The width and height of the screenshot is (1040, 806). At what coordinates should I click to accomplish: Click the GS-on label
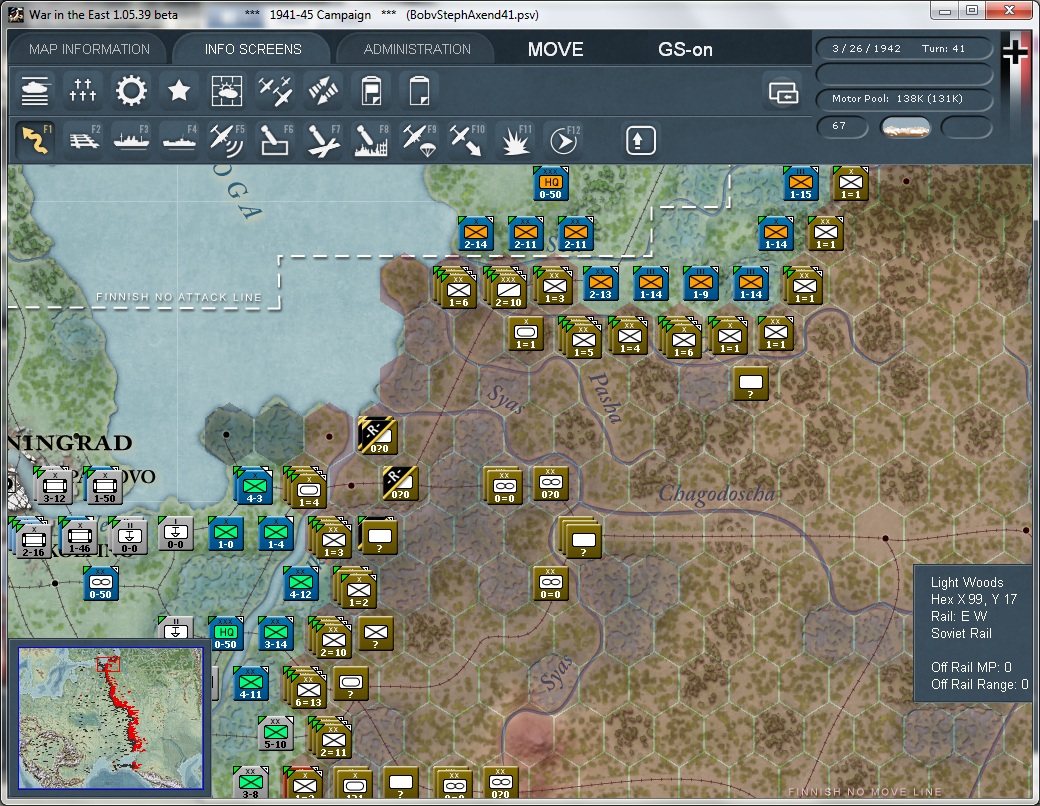pyautogui.click(x=685, y=49)
